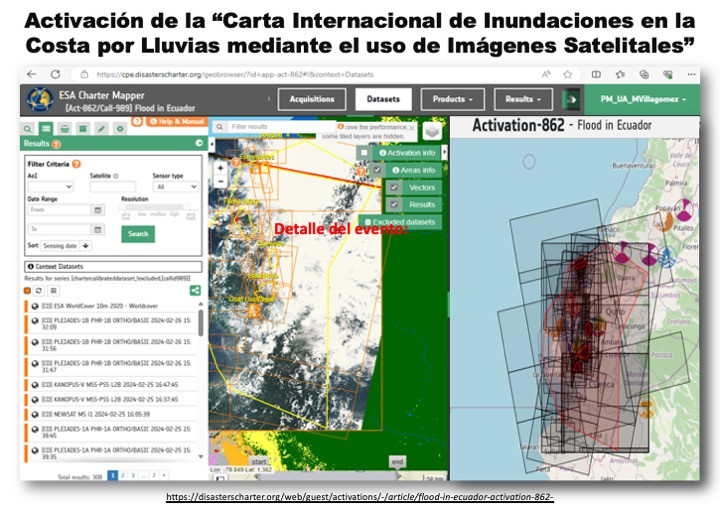Open the Products dropdown menu

pos(453,99)
